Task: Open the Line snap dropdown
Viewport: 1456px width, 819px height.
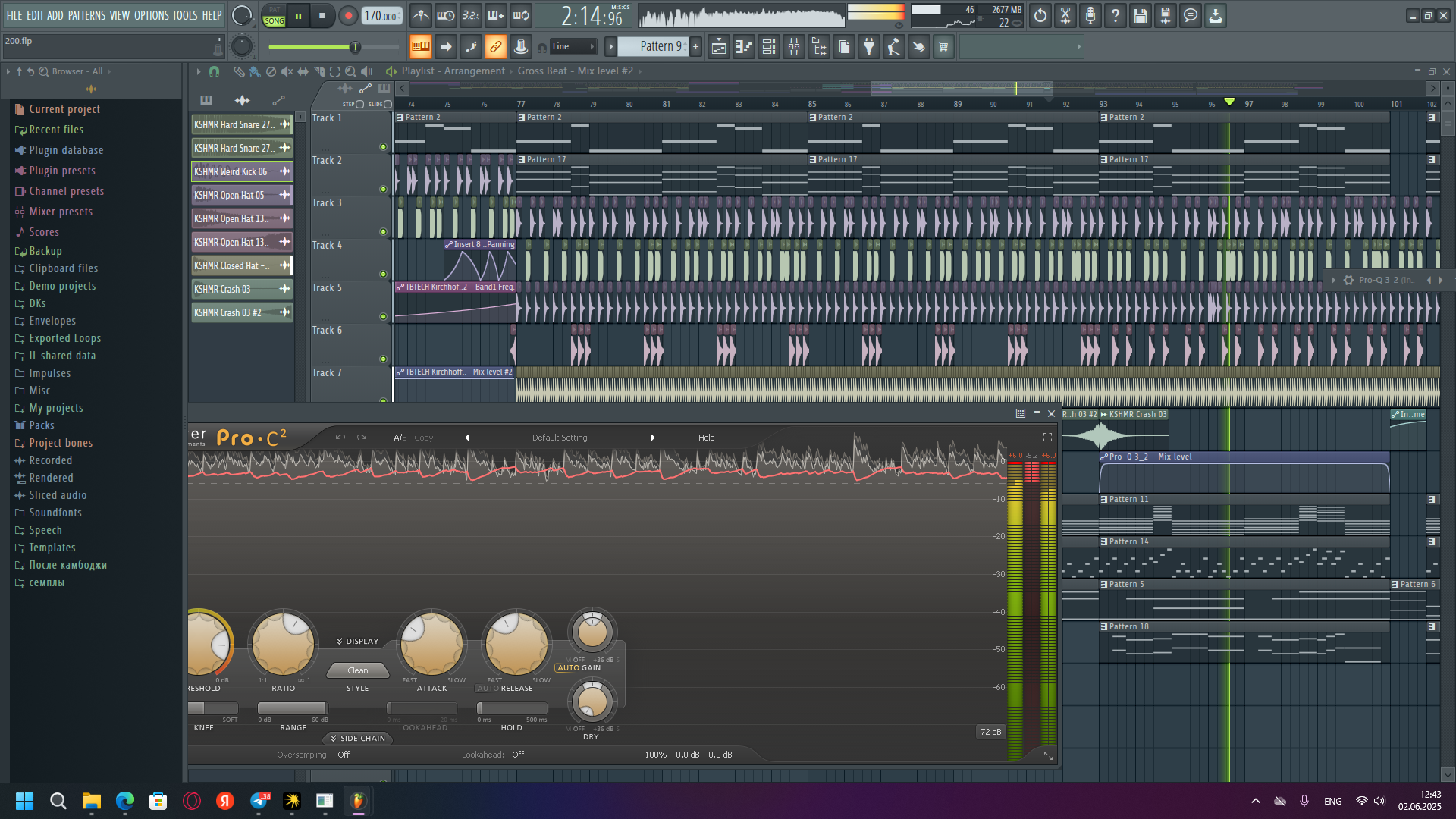Action: pos(573,47)
